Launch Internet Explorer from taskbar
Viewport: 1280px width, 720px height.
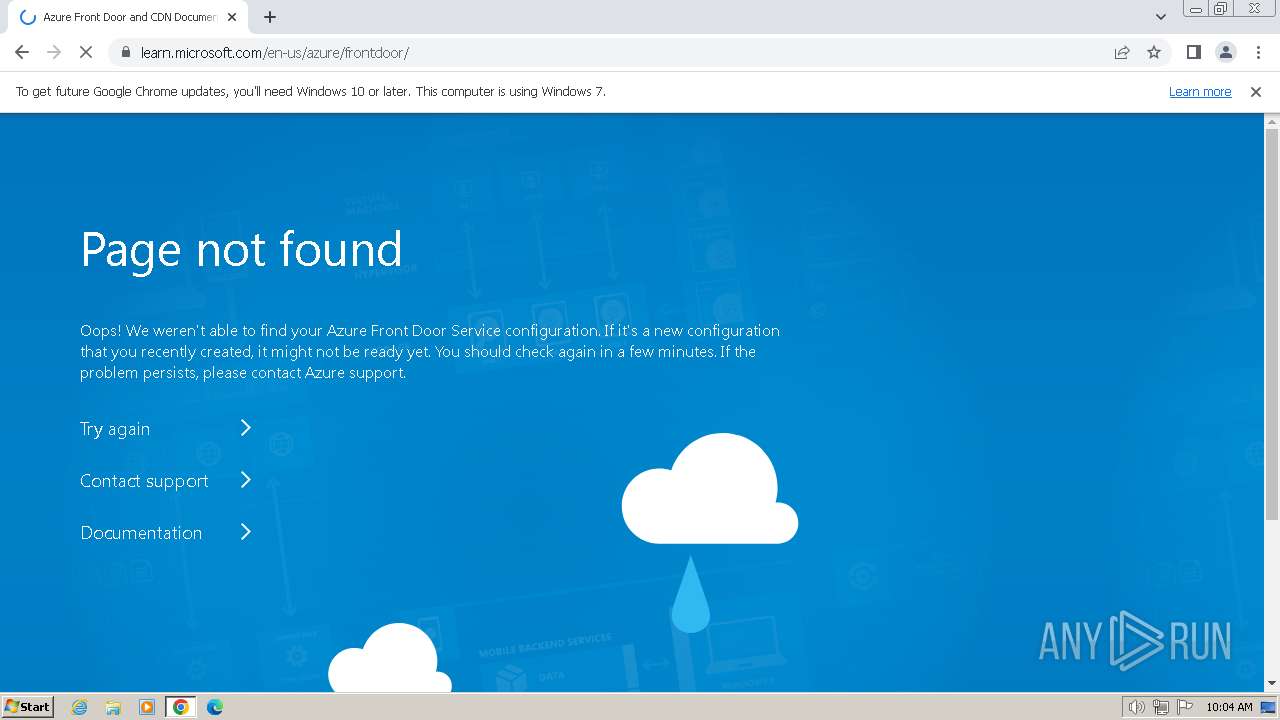(x=80, y=707)
